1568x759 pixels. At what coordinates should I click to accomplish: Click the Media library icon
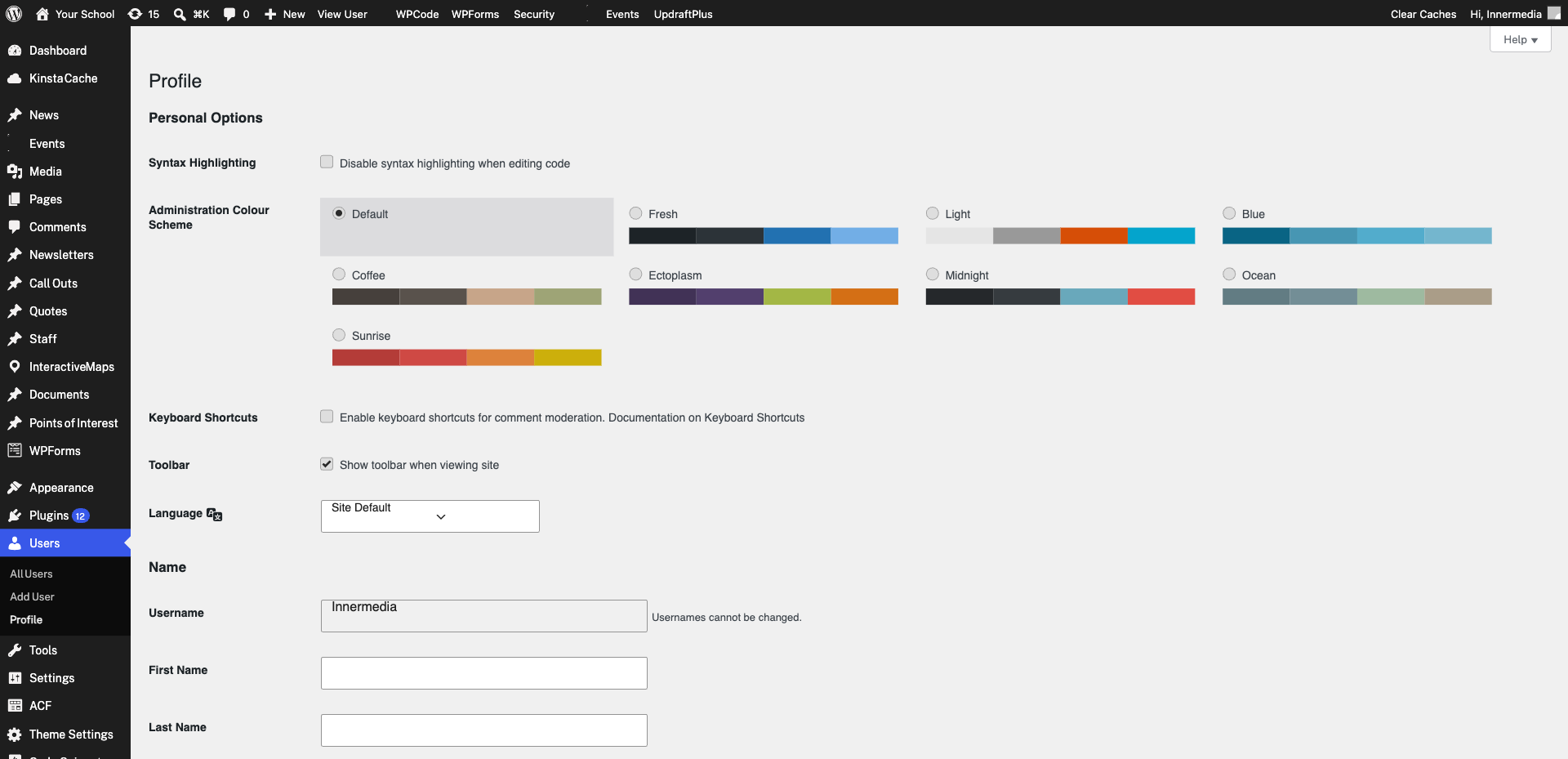tap(15, 172)
